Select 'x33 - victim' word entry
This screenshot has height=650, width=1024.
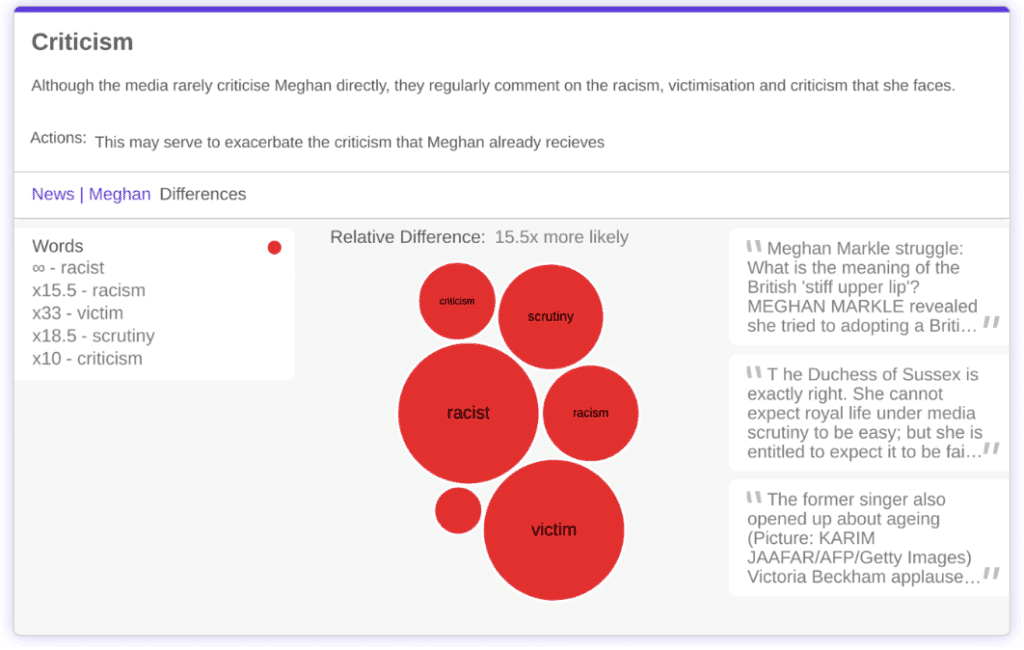point(77,313)
